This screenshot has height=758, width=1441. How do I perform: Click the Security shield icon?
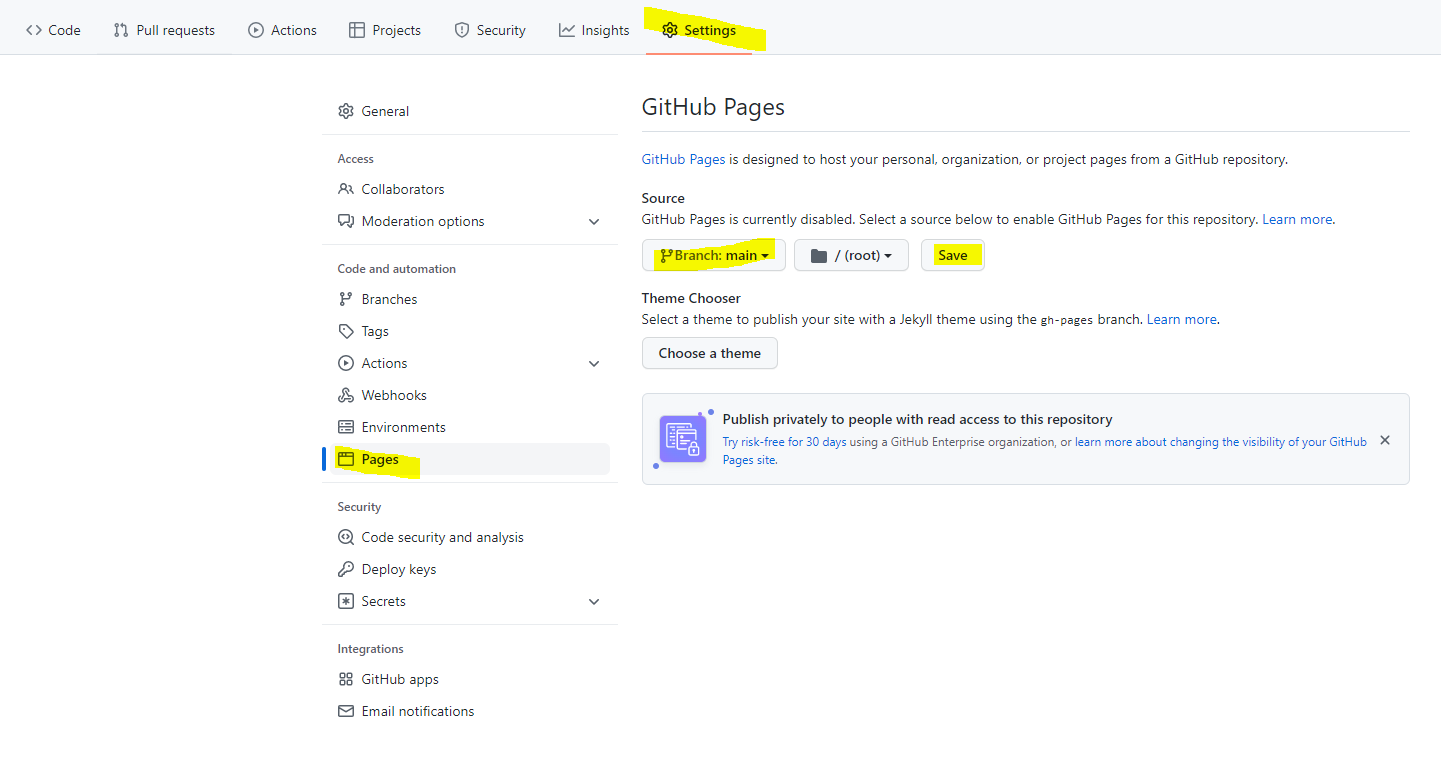[462, 30]
